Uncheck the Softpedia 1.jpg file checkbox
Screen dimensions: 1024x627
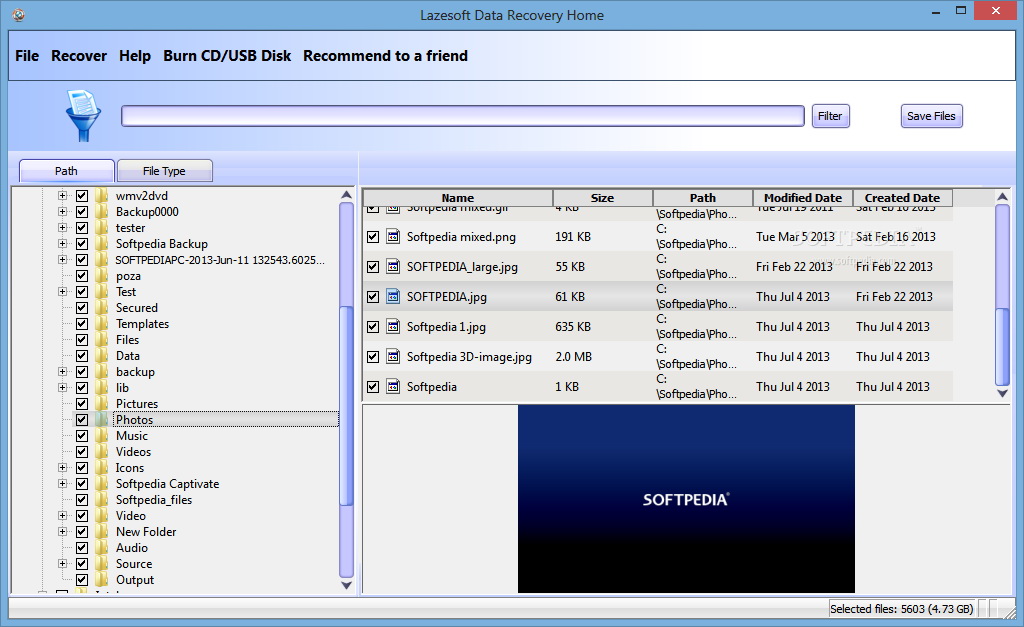373,327
